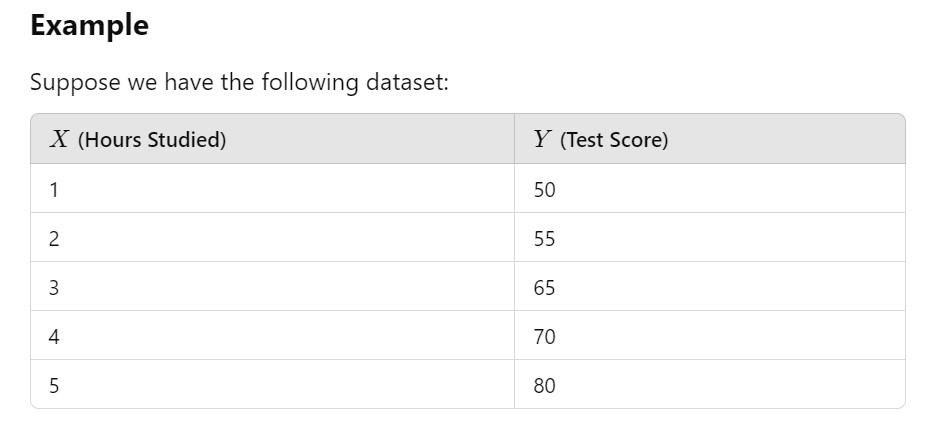931x433 pixels.
Task: Click the "Example" heading
Action: coord(89,26)
